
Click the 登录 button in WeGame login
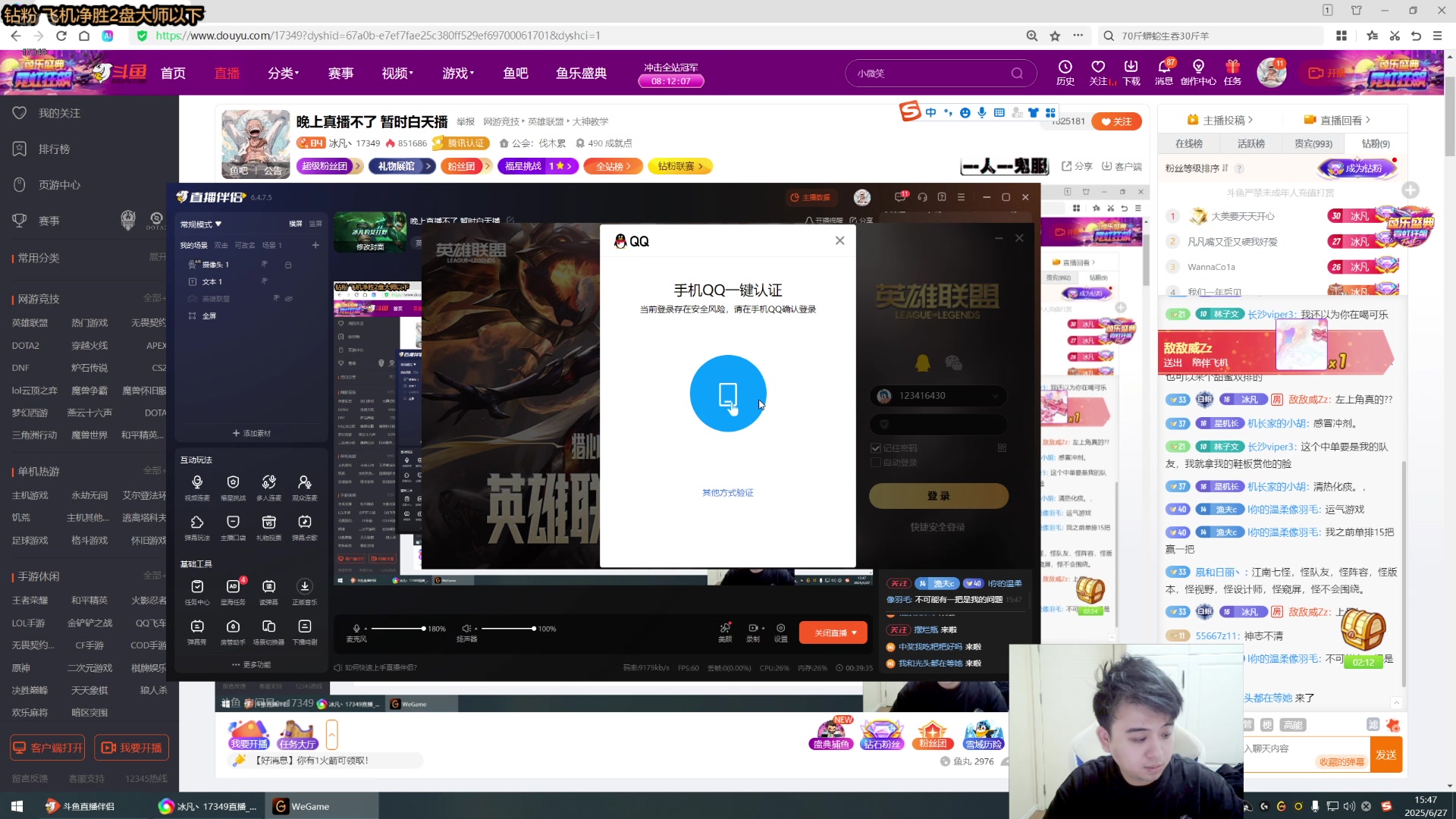938,496
